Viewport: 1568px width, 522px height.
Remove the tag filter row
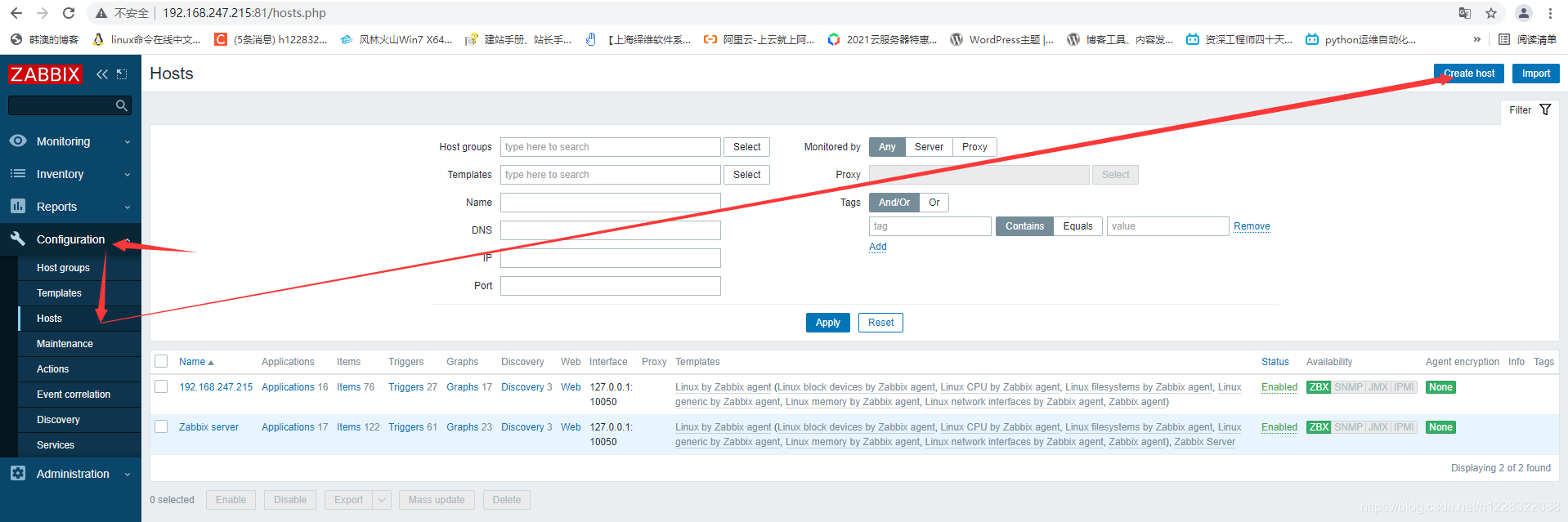pos(1252,226)
